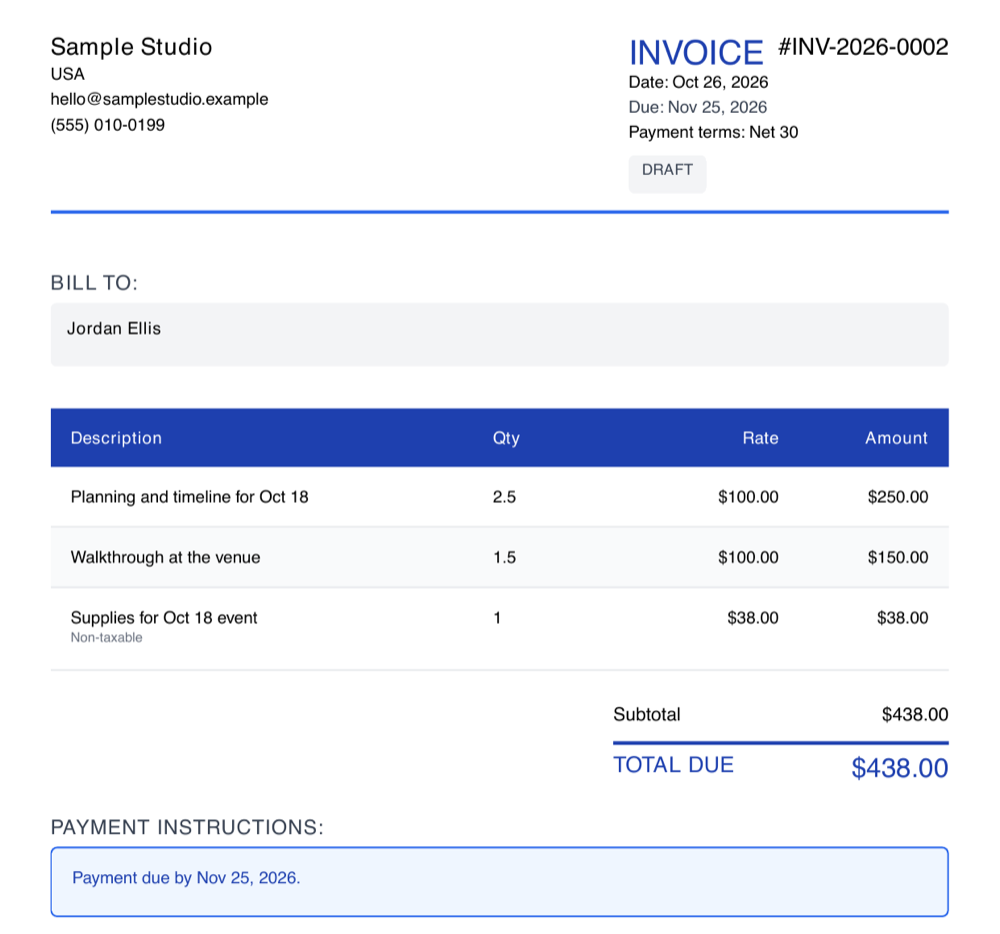The image size is (1000, 934).
Task: Click the blue INVOICE heading
Action: pyautogui.click(x=696, y=52)
